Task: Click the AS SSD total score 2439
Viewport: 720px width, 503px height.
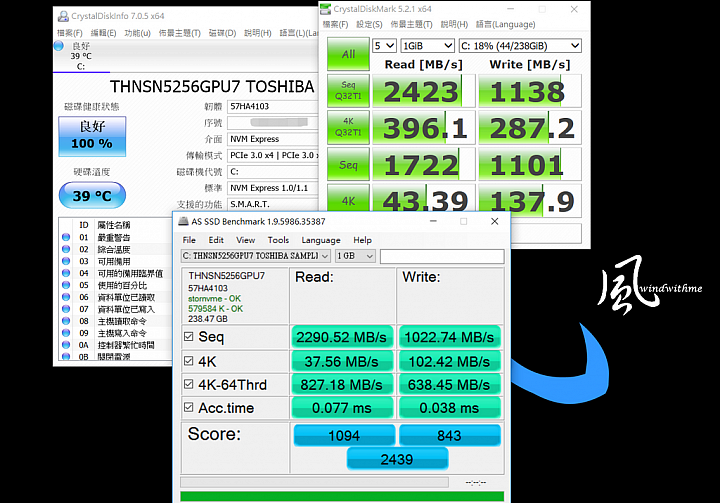Action: (397, 459)
